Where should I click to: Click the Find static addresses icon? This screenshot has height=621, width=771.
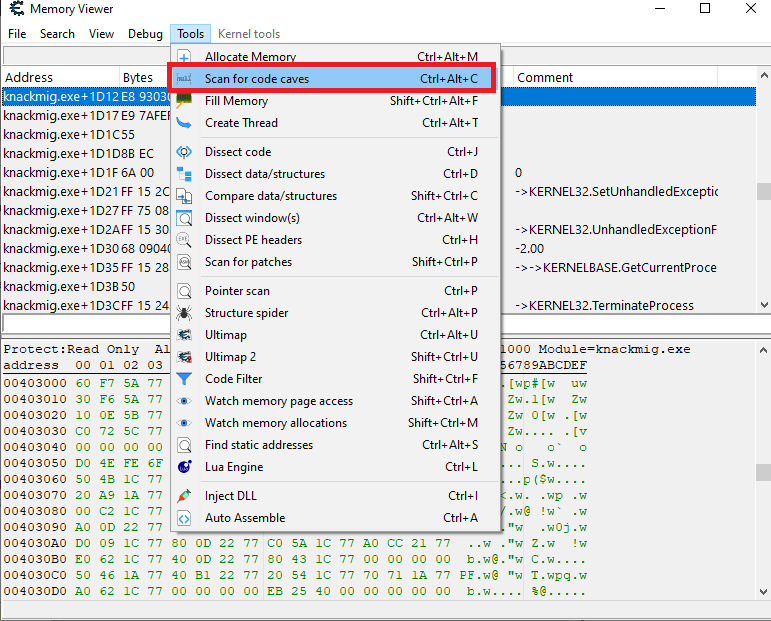tap(184, 445)
